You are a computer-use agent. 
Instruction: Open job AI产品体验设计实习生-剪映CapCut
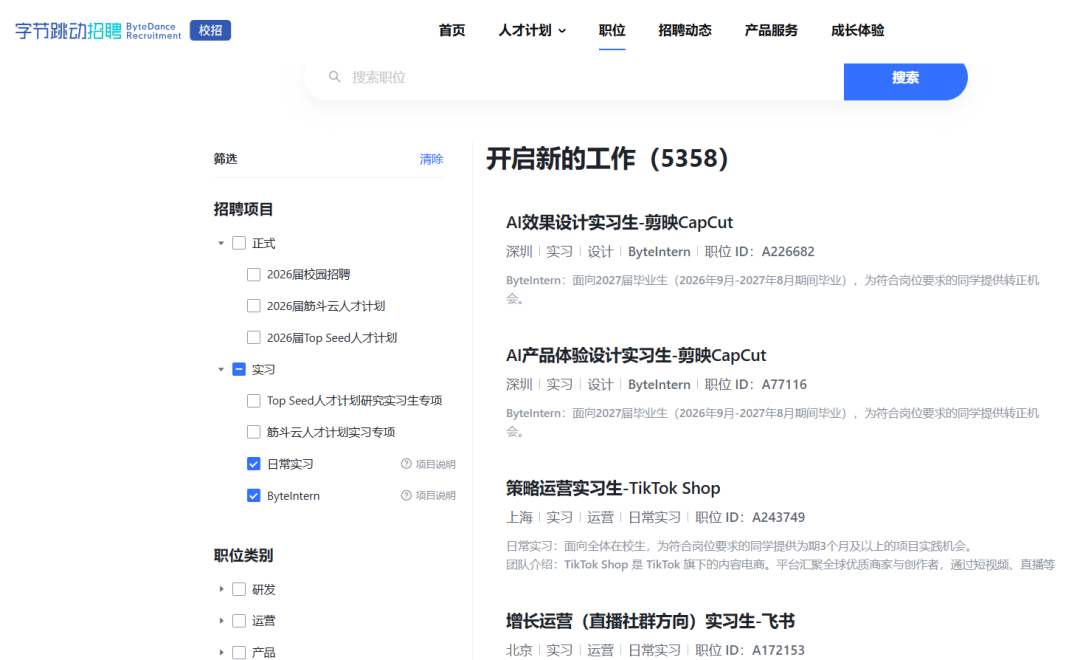click(x=636, y=355)
